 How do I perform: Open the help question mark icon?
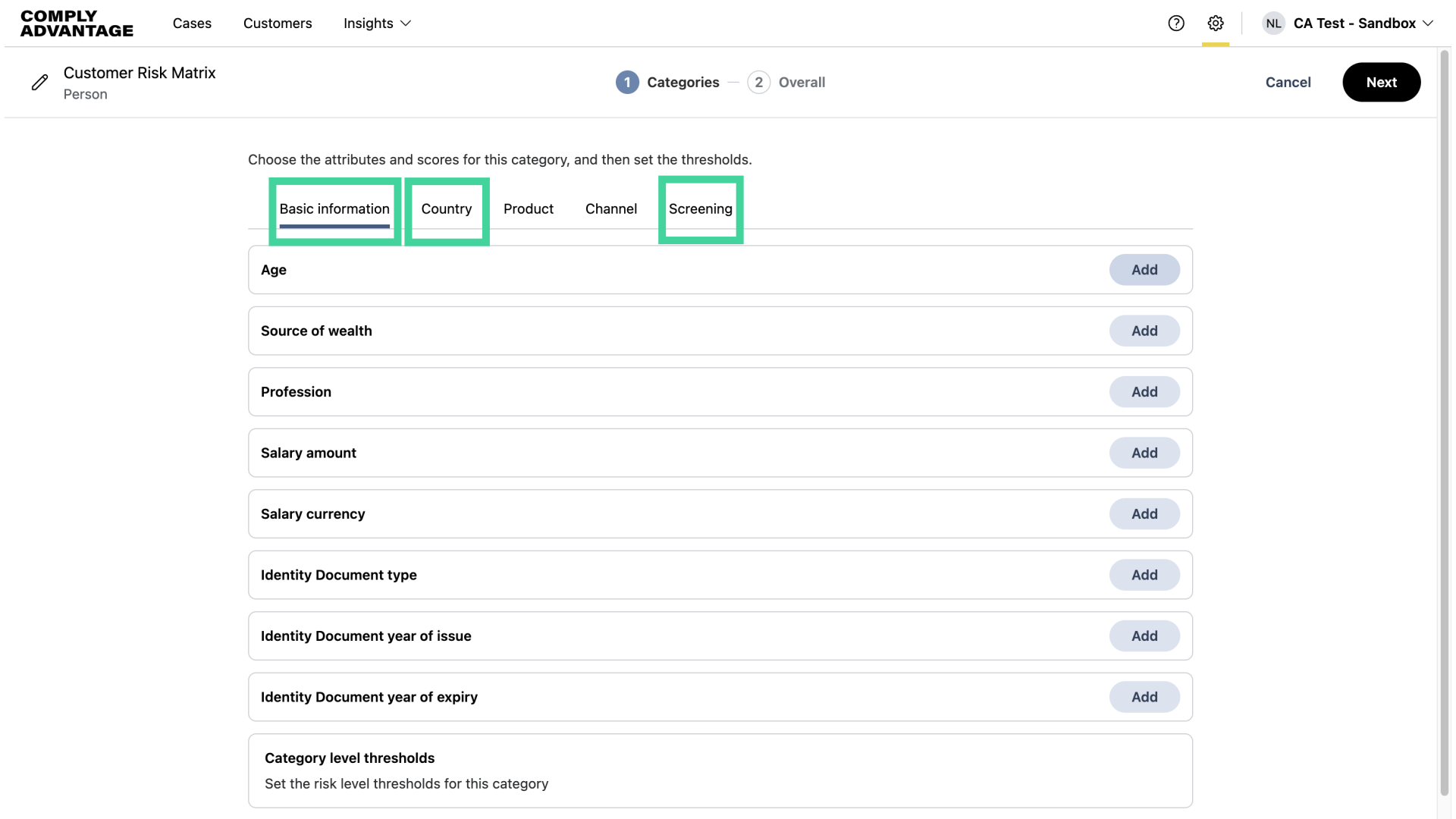pos(1175,24)
